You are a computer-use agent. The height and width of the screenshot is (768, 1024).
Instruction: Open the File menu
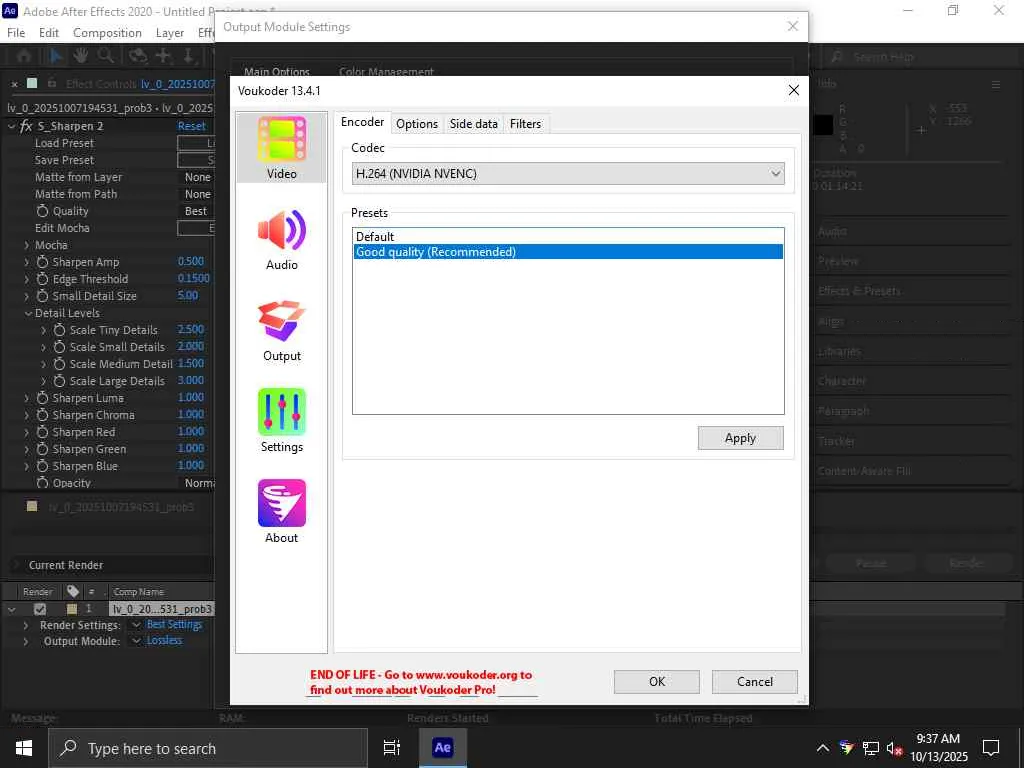tap(16, 33)
